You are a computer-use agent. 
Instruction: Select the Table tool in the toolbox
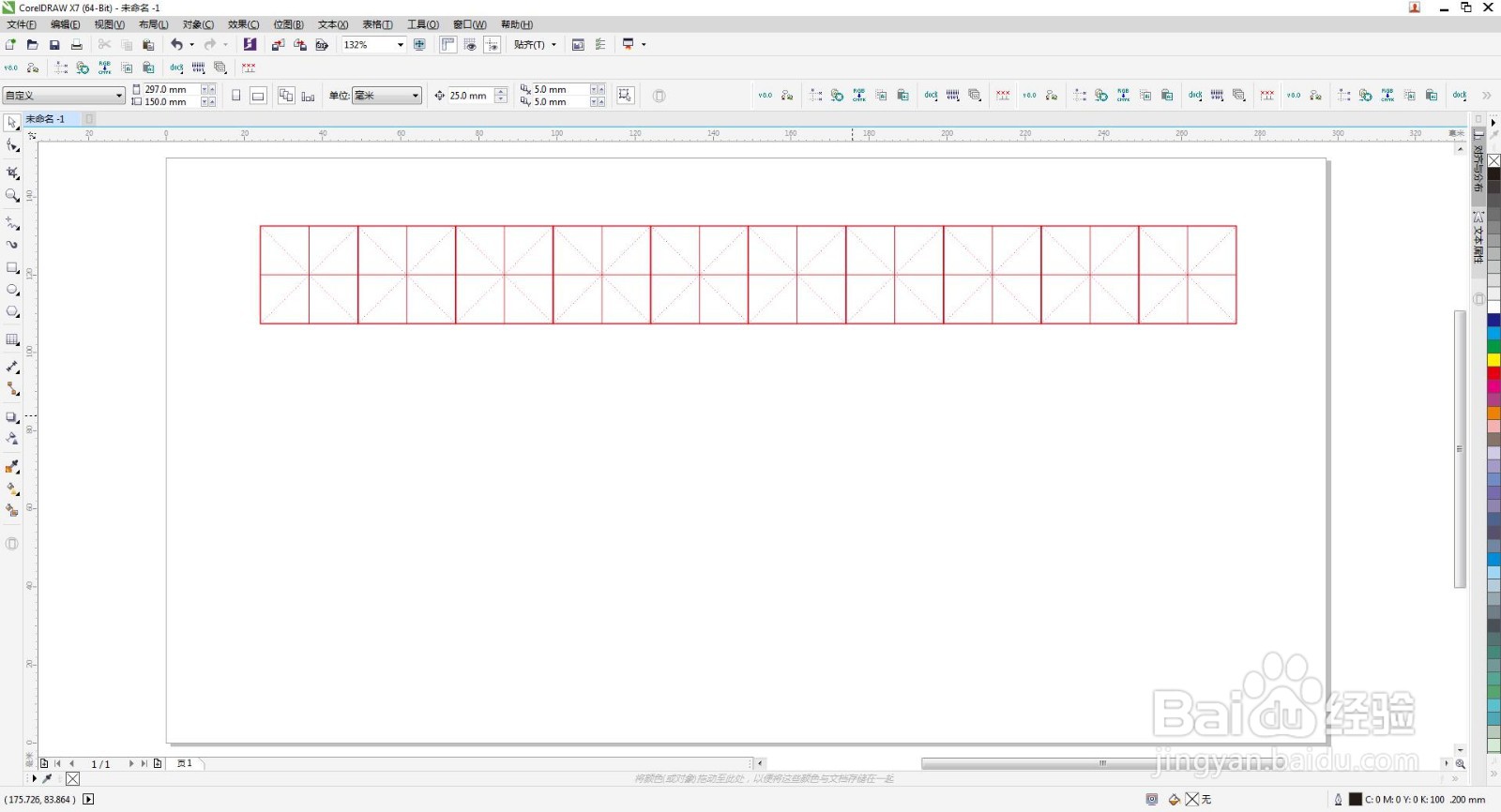11,339
